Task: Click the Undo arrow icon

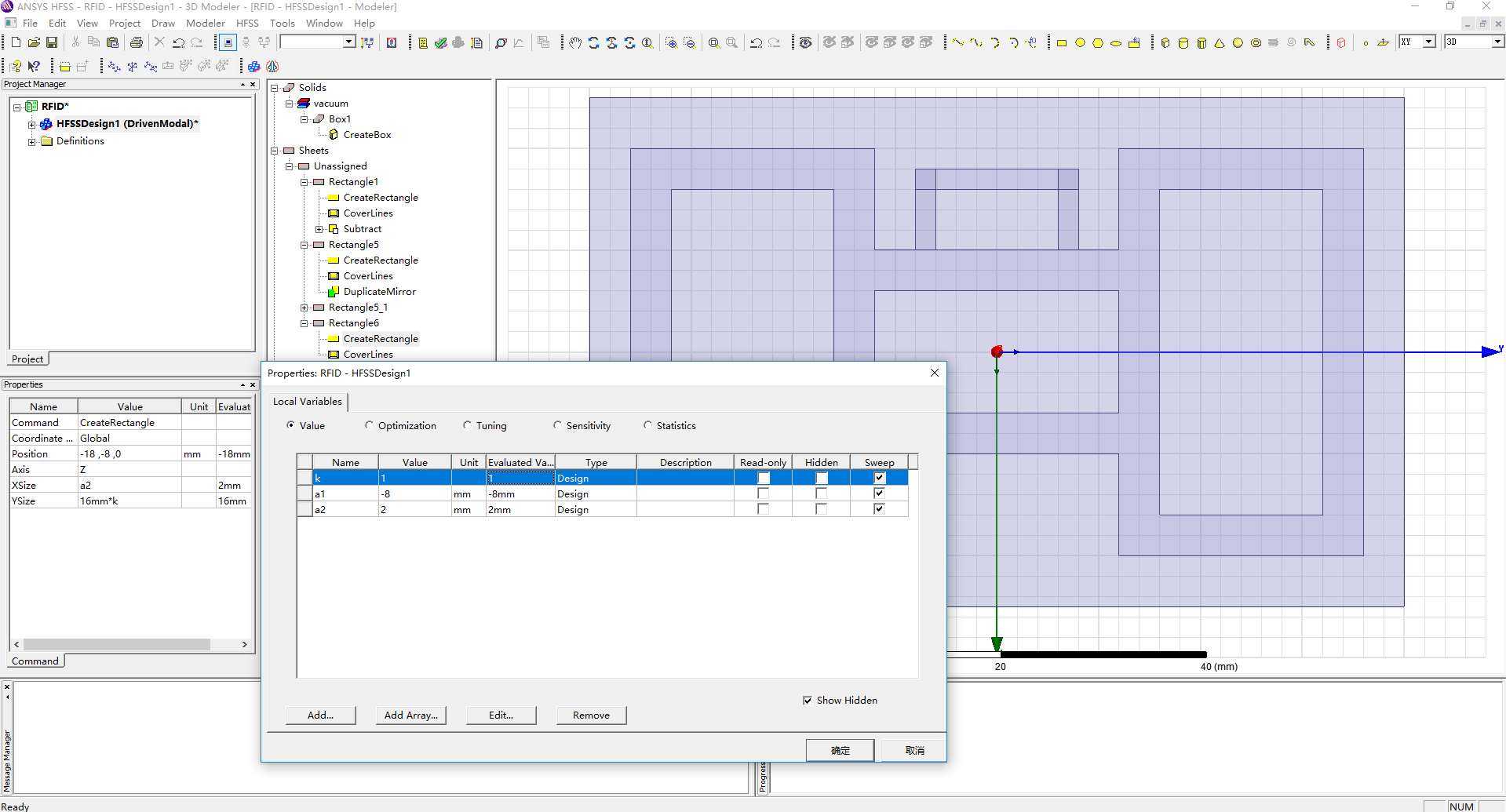Action: 179,42
